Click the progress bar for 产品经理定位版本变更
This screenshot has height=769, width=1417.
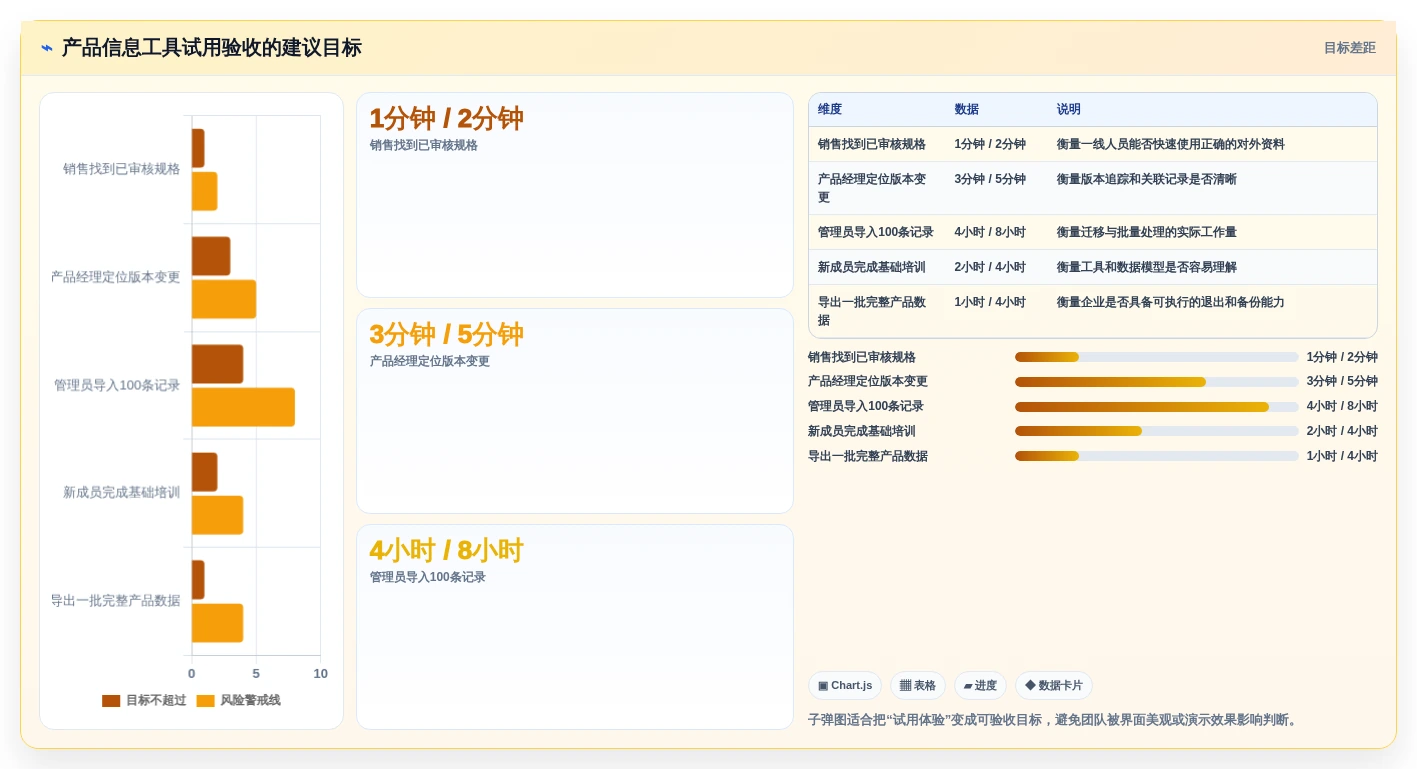tap(1156, 382)
